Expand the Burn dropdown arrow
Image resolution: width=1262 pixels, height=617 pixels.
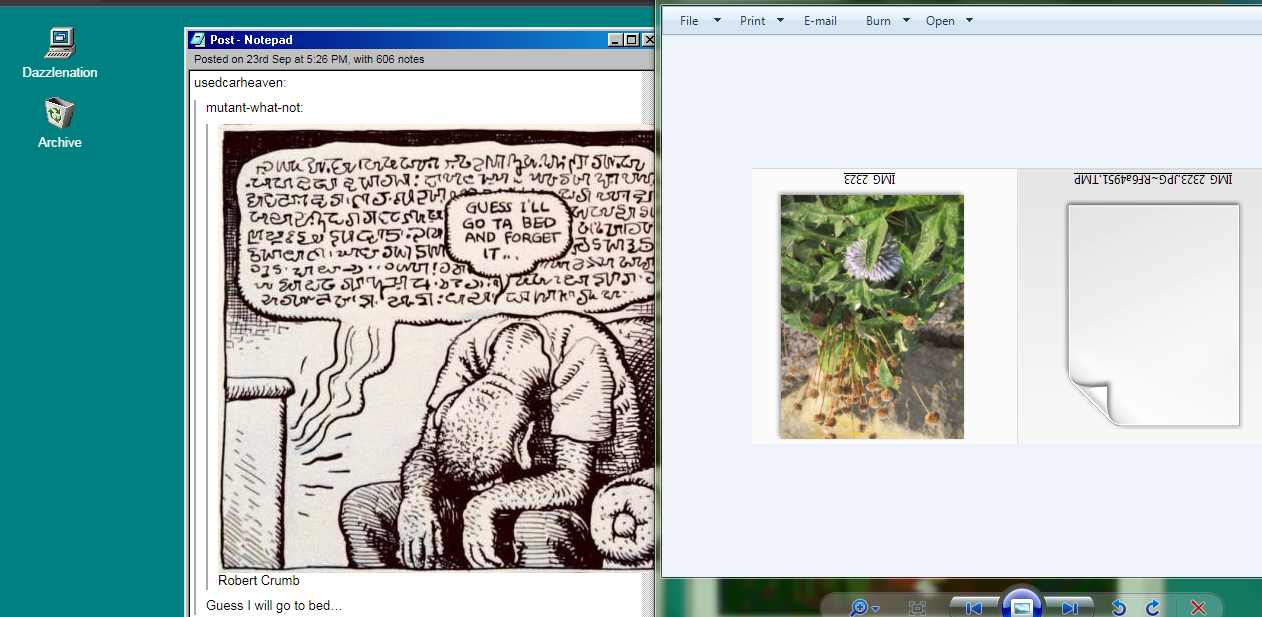coord(906,21)
